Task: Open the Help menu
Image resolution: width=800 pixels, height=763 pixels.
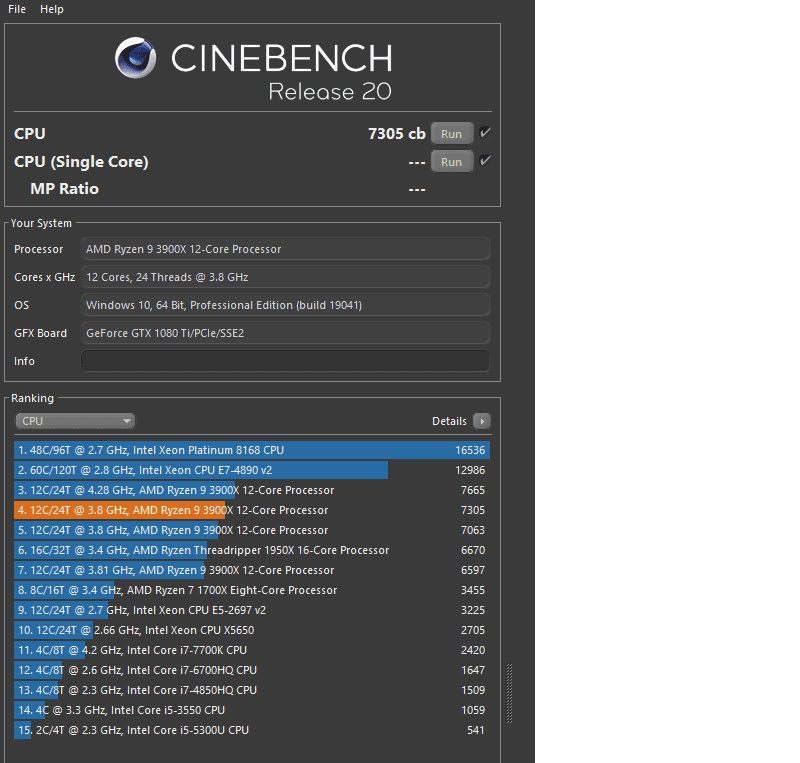Action: point(52,9)
